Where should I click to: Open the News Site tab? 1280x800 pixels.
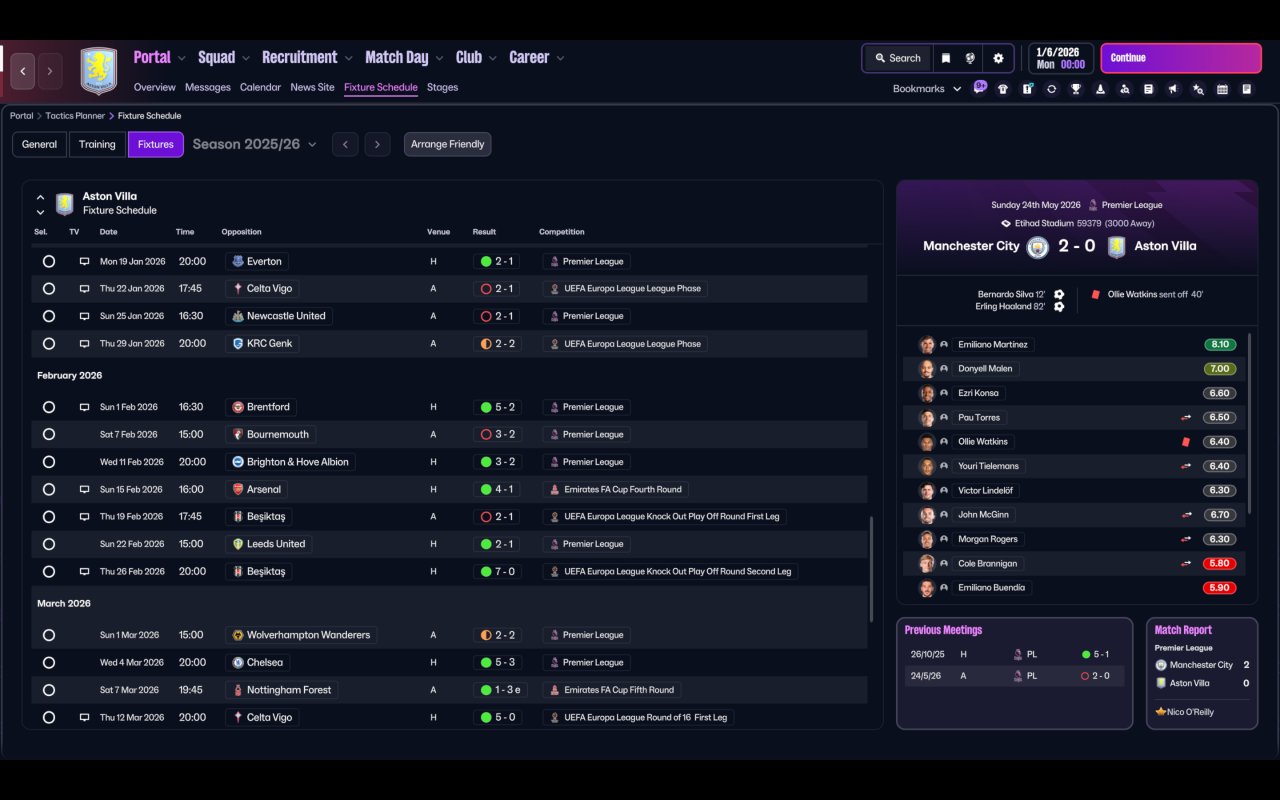312,88
